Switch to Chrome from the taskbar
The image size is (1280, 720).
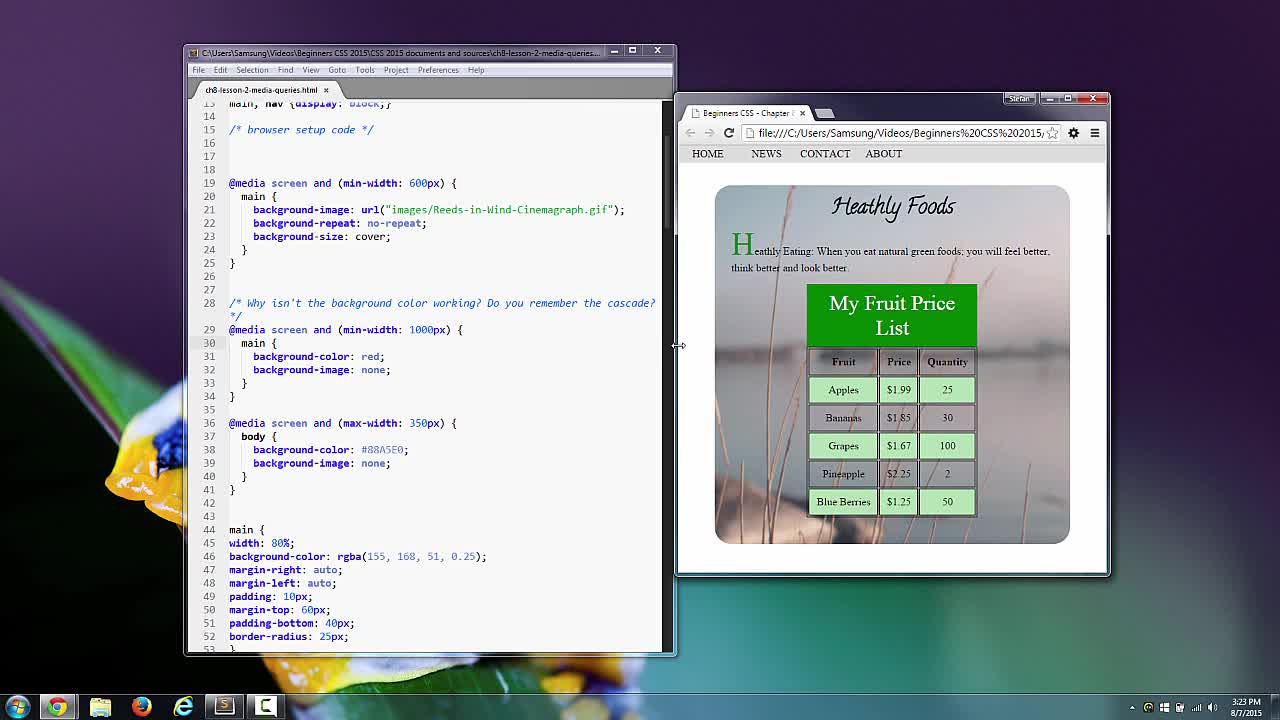click(x=57, y=707)
